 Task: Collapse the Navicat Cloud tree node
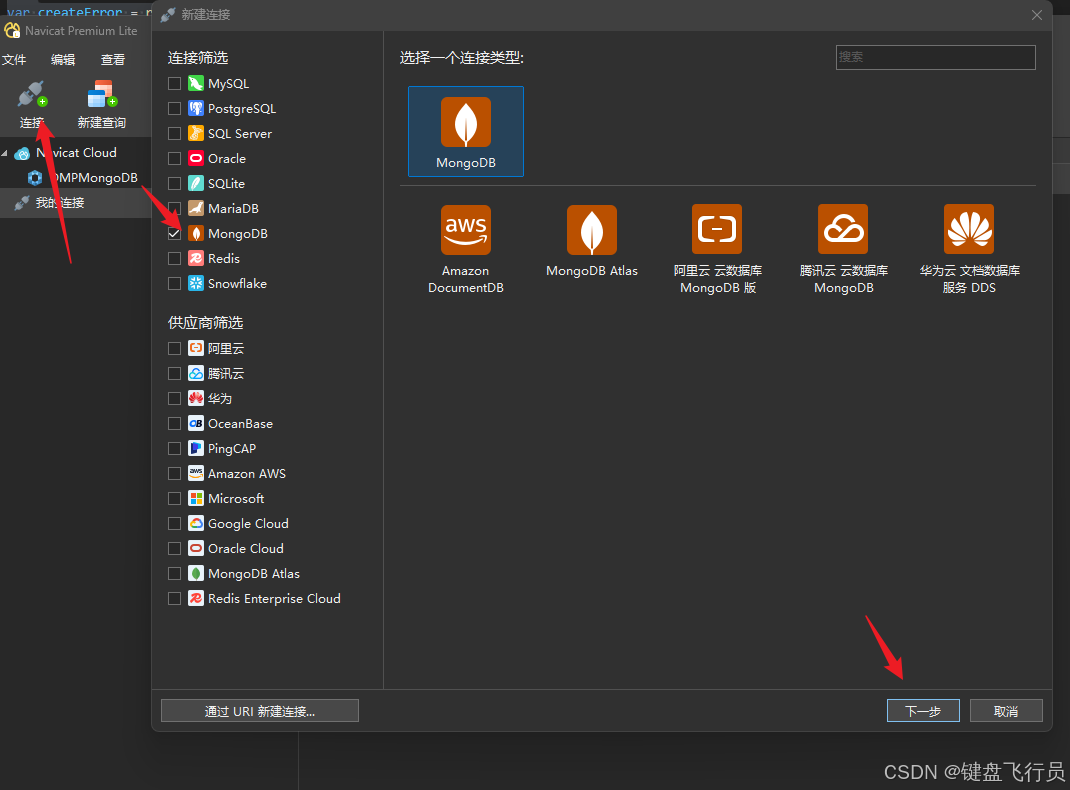click(x=5, y=153)
